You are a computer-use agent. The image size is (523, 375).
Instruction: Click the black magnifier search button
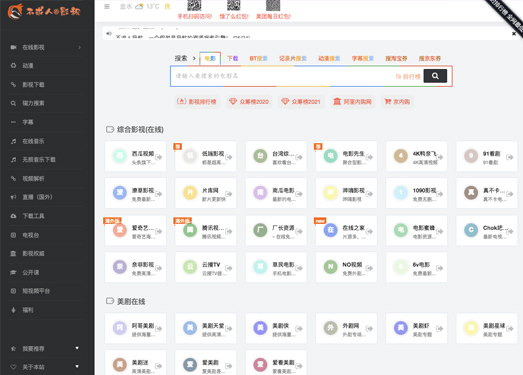click(435, 76)
